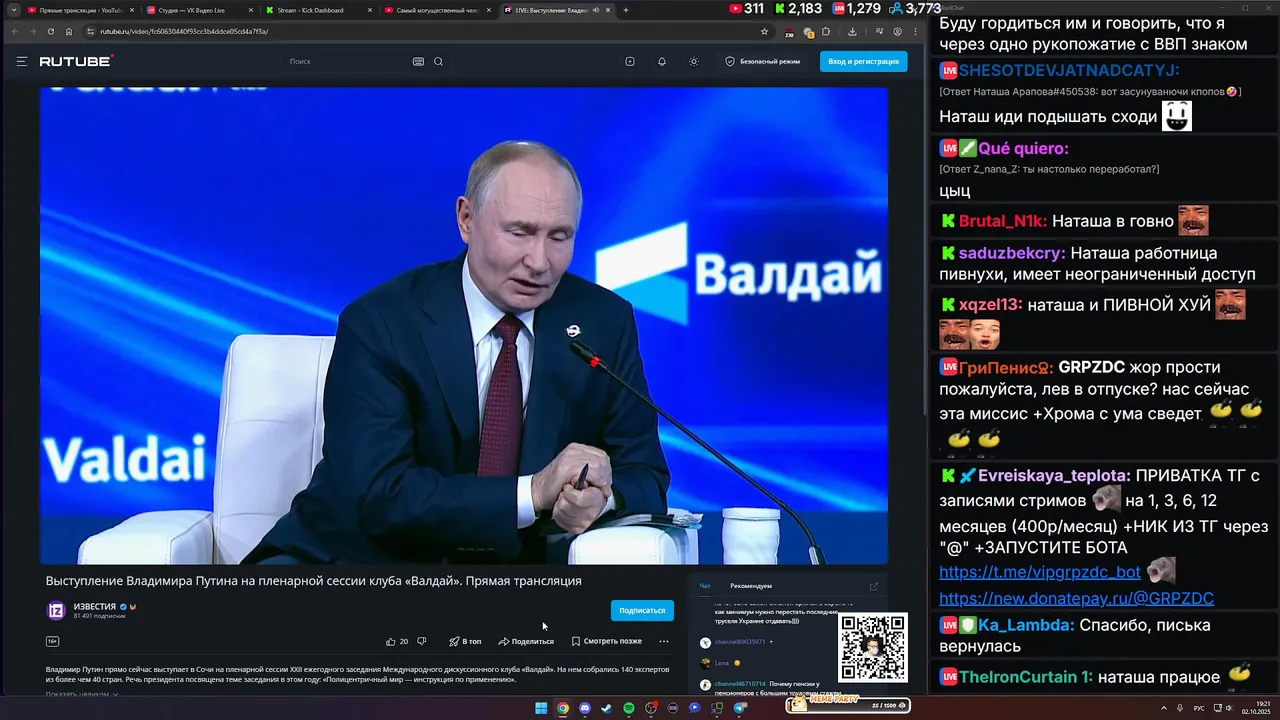Click the Подписаться subscribe button
The height and width of the screenshot is (720, 1280).
click(642, 610)
